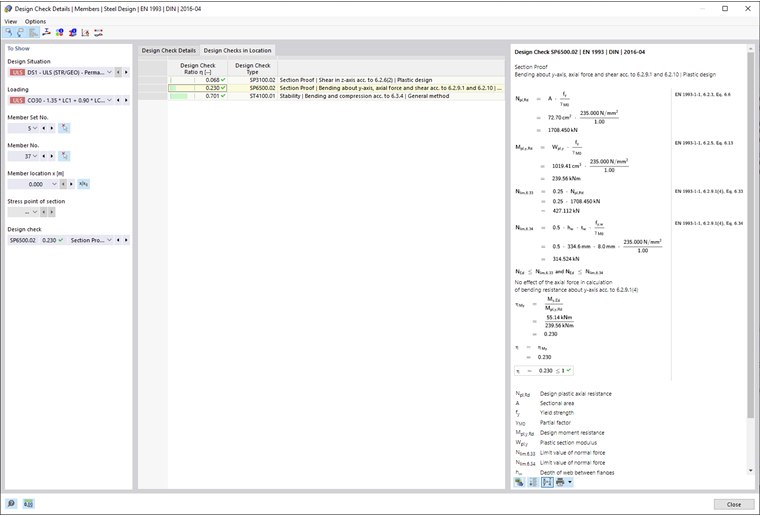Click the colored-balls info toolbar icon

coord(60,32)
